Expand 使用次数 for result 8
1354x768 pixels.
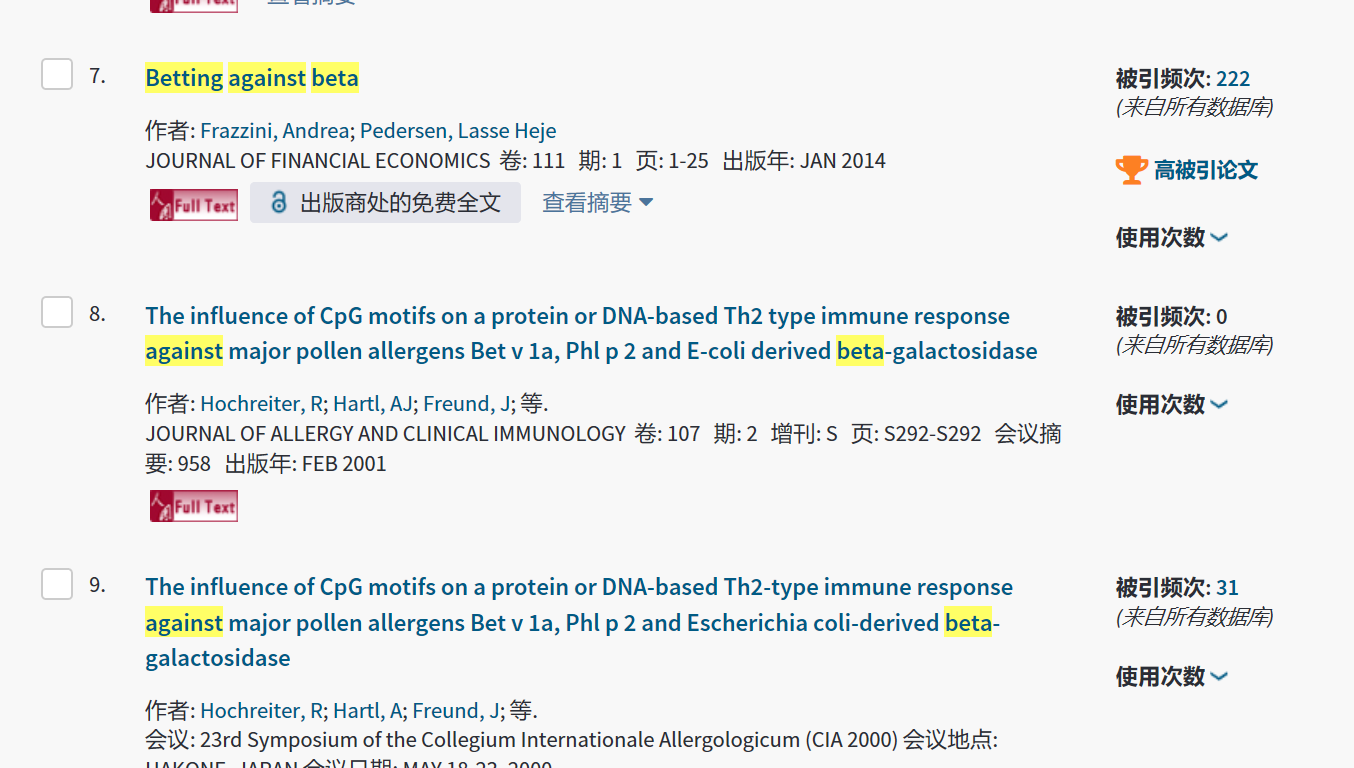[1171, 405]
